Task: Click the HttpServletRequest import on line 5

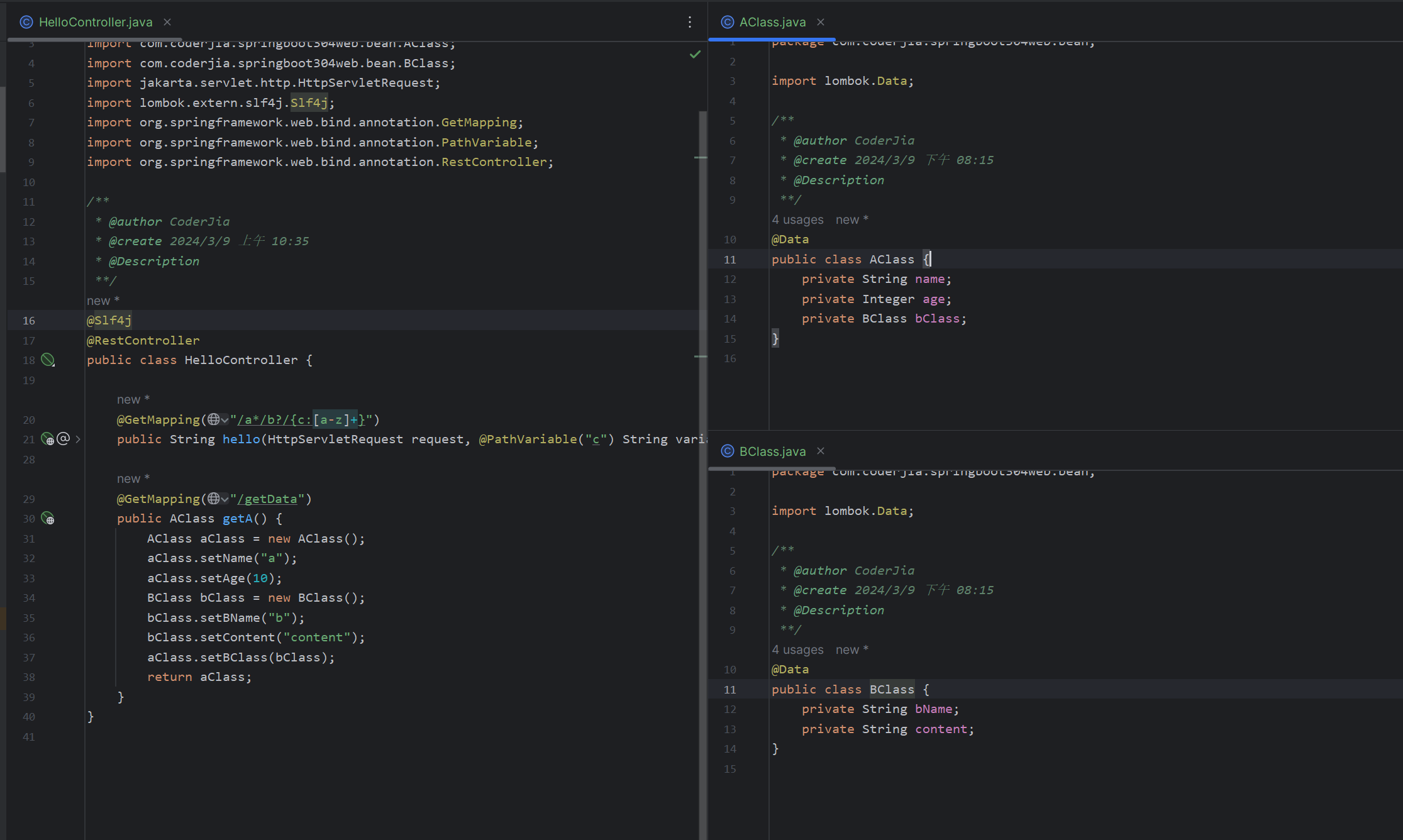Action: tap(263, 82)
